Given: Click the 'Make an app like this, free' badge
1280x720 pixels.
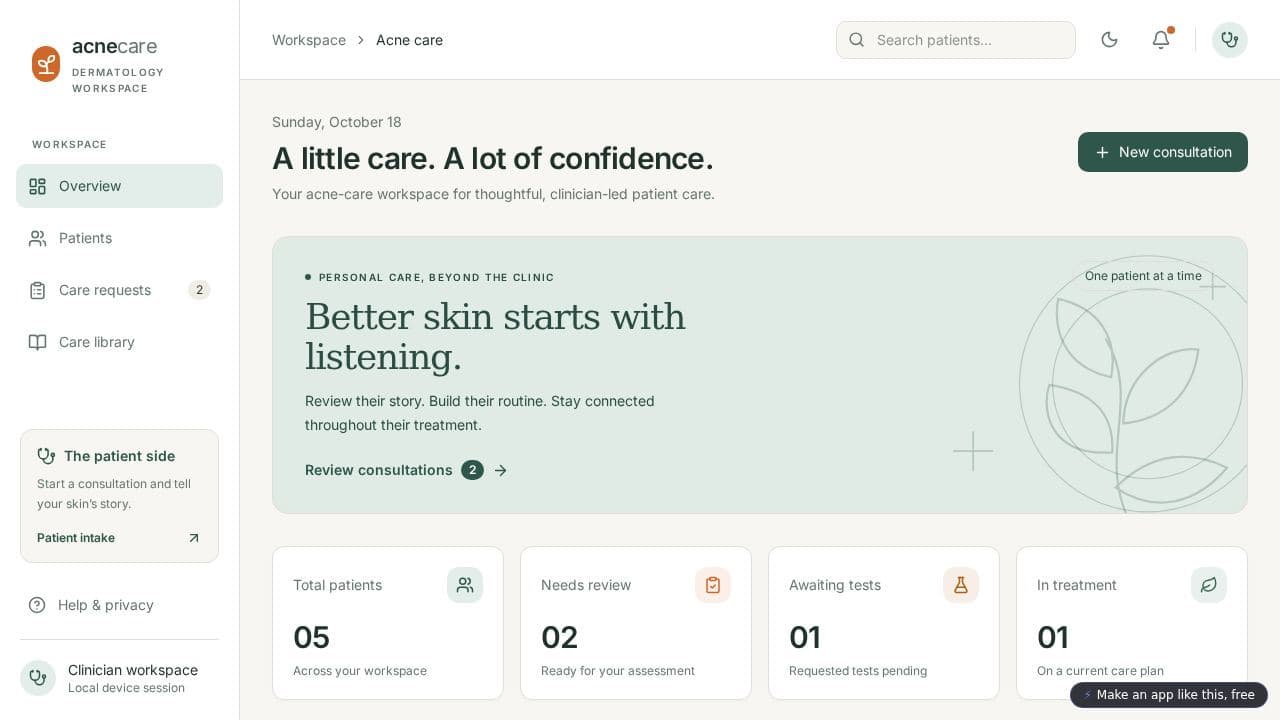Looking at the screenshot, I should coord(1169,695).
